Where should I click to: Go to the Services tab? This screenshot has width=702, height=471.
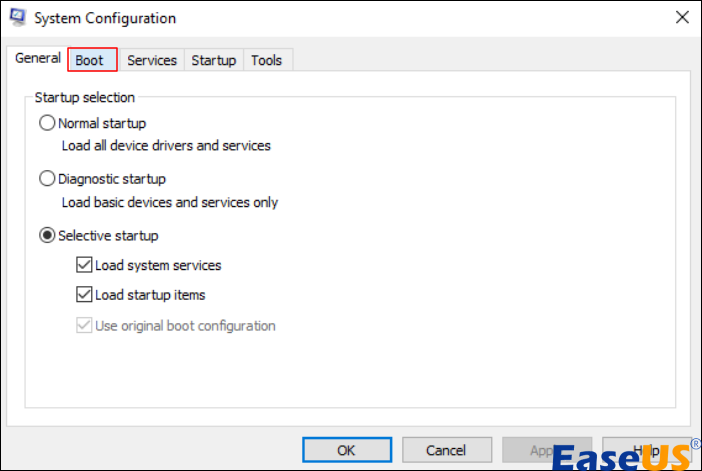point(152,60)
